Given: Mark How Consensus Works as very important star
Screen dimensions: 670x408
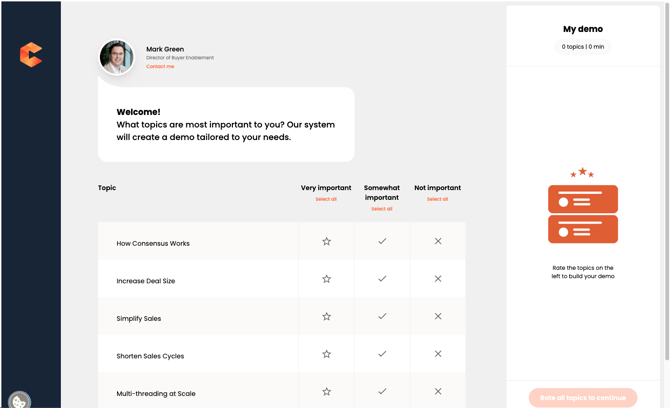Looking at the screenshot, I should point(326,242).
